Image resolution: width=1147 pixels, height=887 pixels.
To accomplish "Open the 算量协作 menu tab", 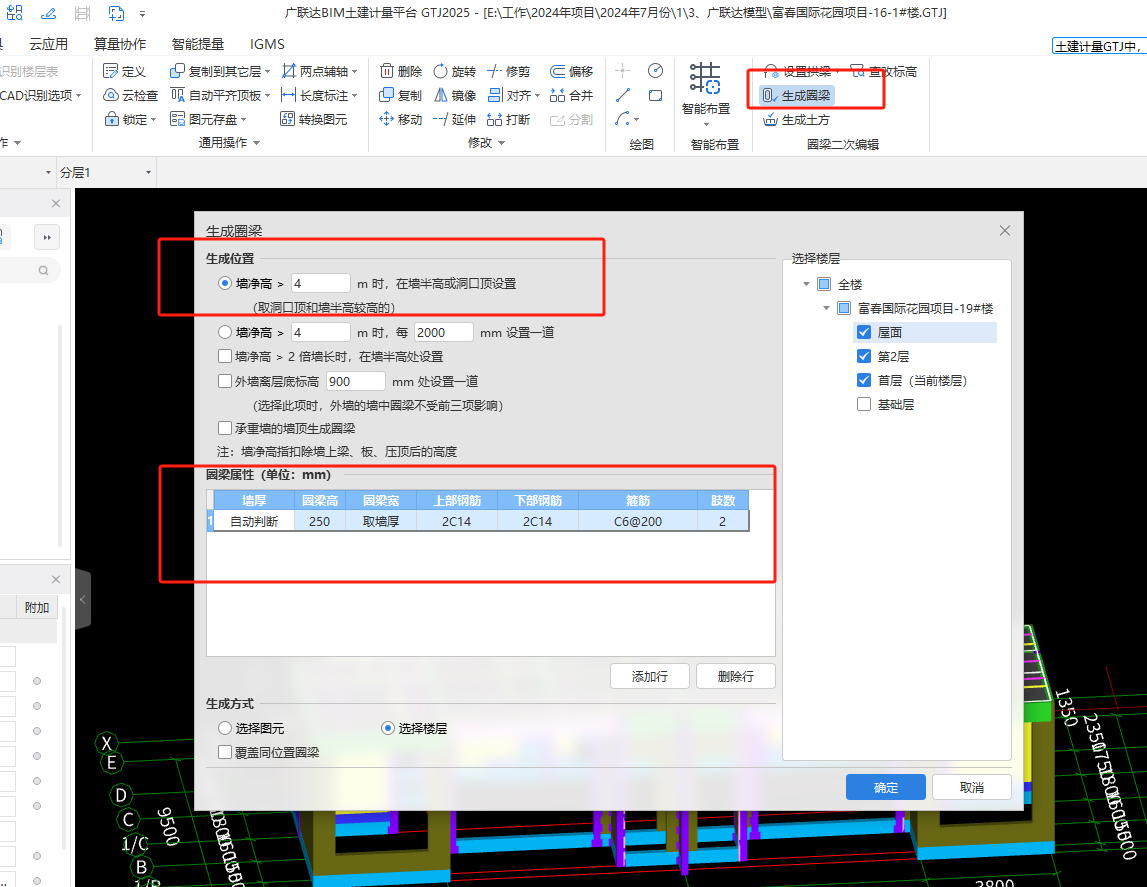I will point(120,44).
